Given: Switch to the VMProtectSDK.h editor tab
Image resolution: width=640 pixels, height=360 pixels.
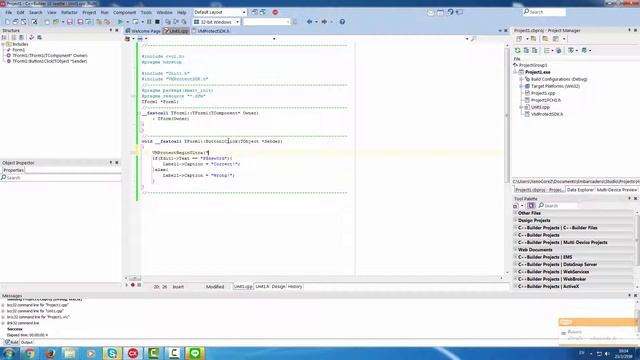Looking at the screenshot, I should (211, 31).
